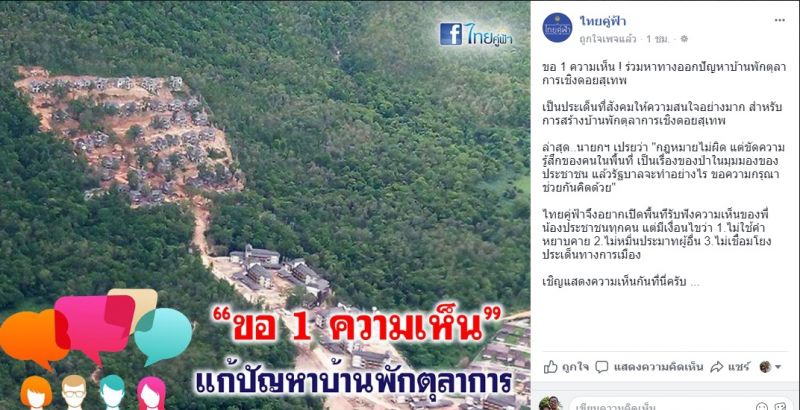Open the sticker picker in comment box
Screen dimensions: 800x410
(x=780, y=406)
